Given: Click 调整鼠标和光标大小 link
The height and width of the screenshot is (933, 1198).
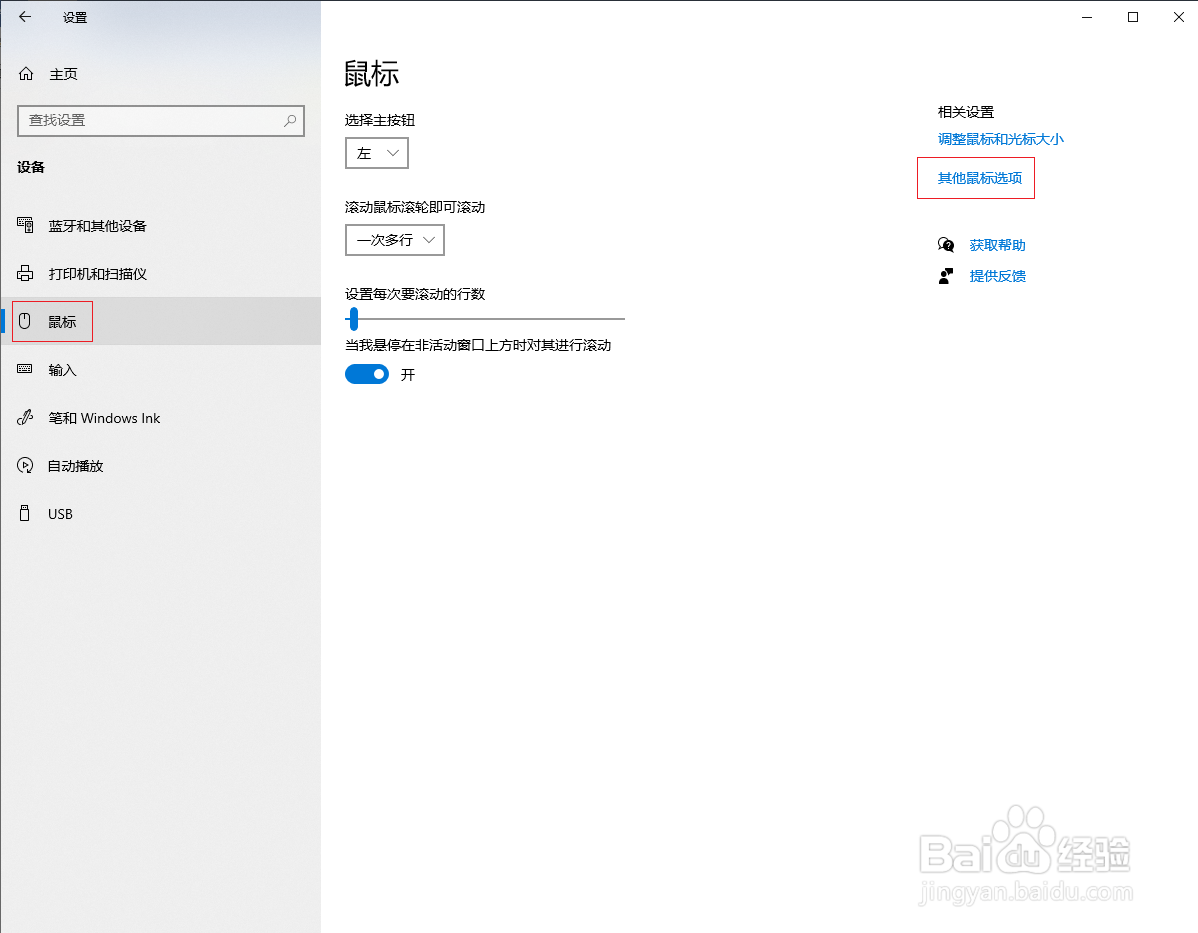Looking at the screenshot, I should coord(1002,139).
